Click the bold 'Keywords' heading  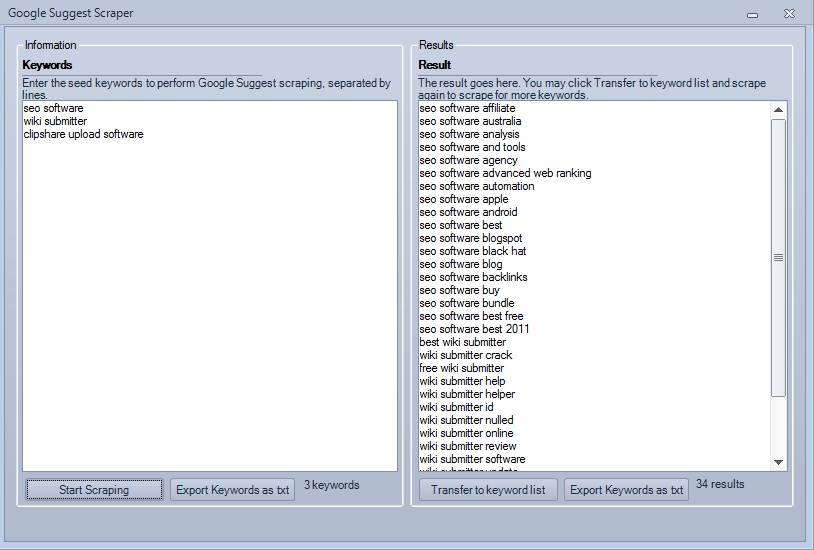(47, 65)
